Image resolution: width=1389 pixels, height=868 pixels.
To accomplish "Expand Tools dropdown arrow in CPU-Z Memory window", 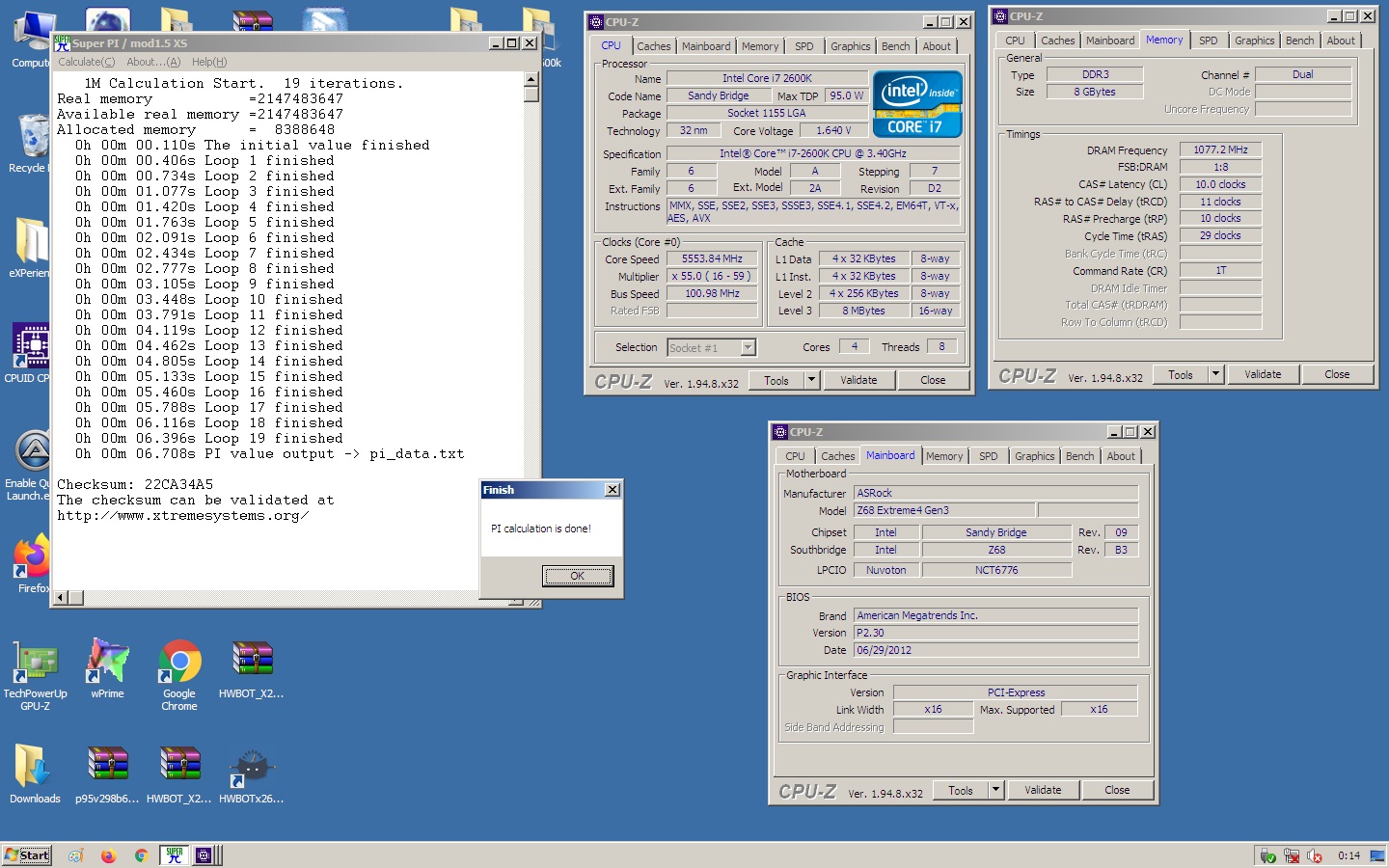I will 1215,374.
